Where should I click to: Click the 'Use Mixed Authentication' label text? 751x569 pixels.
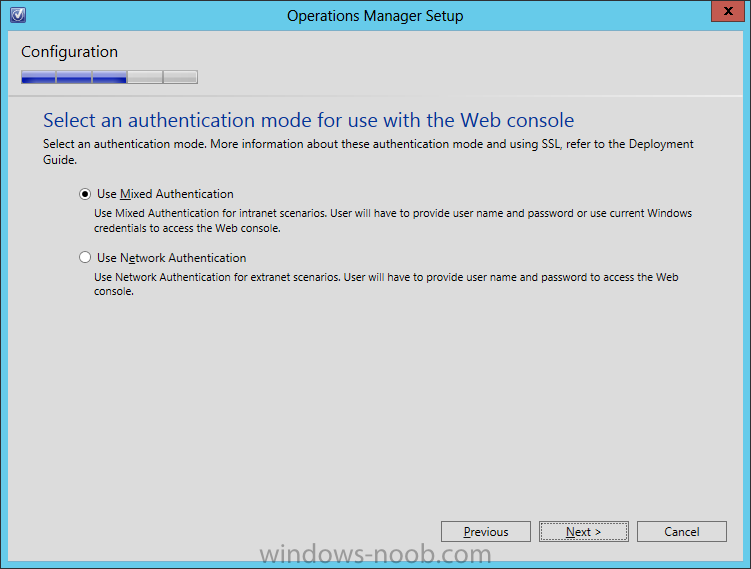click(165, 194)
